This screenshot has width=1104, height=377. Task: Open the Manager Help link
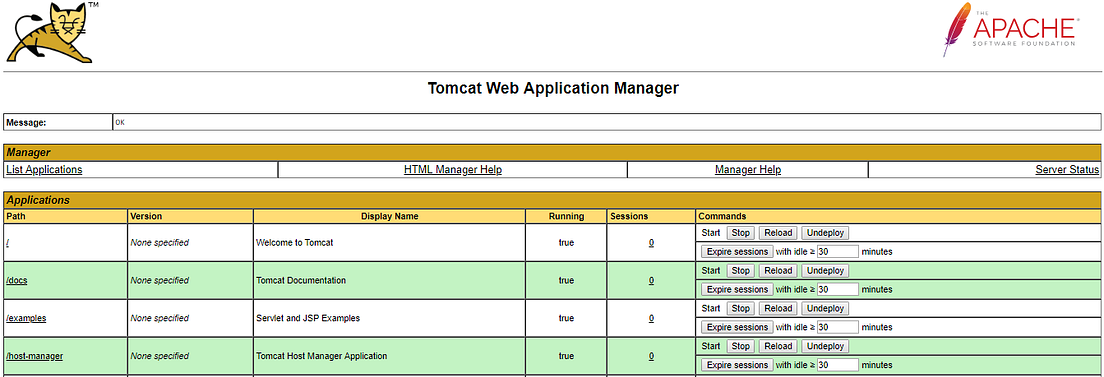[748, 170]
